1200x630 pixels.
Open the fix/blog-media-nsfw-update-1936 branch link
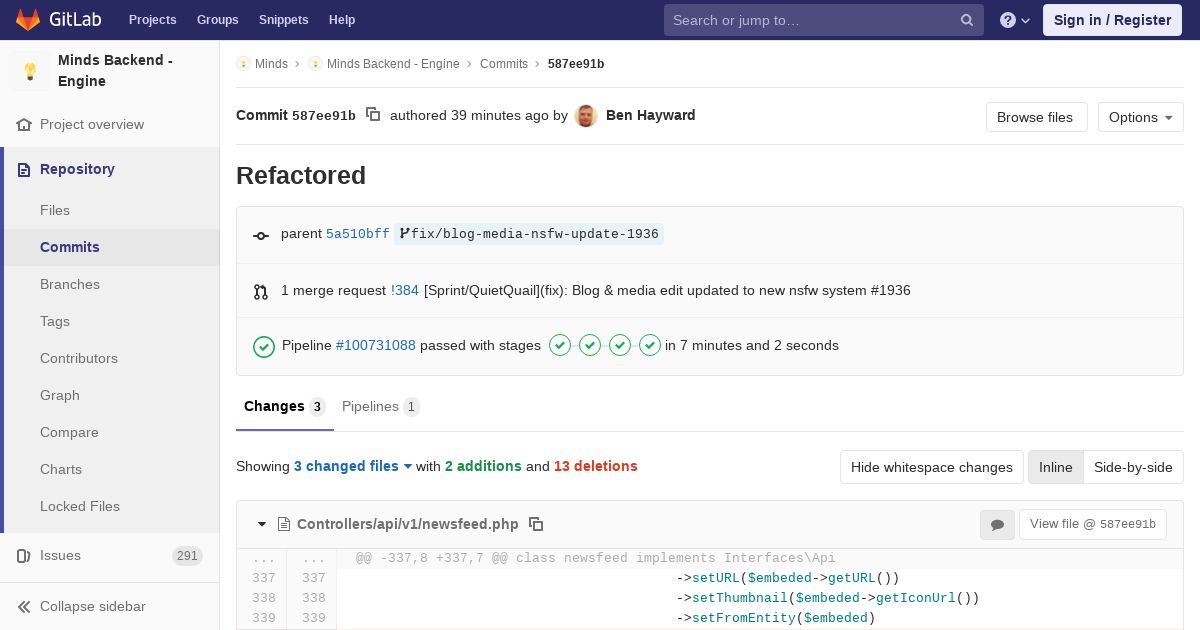pyautogui.click(x=529, y=234)
